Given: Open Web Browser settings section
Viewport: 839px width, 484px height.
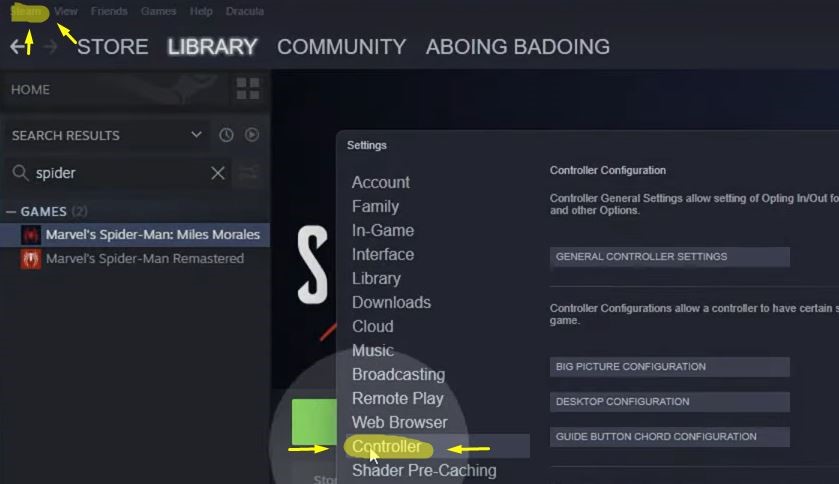Looking at the screenshot, I should click(x=399, y=422).
